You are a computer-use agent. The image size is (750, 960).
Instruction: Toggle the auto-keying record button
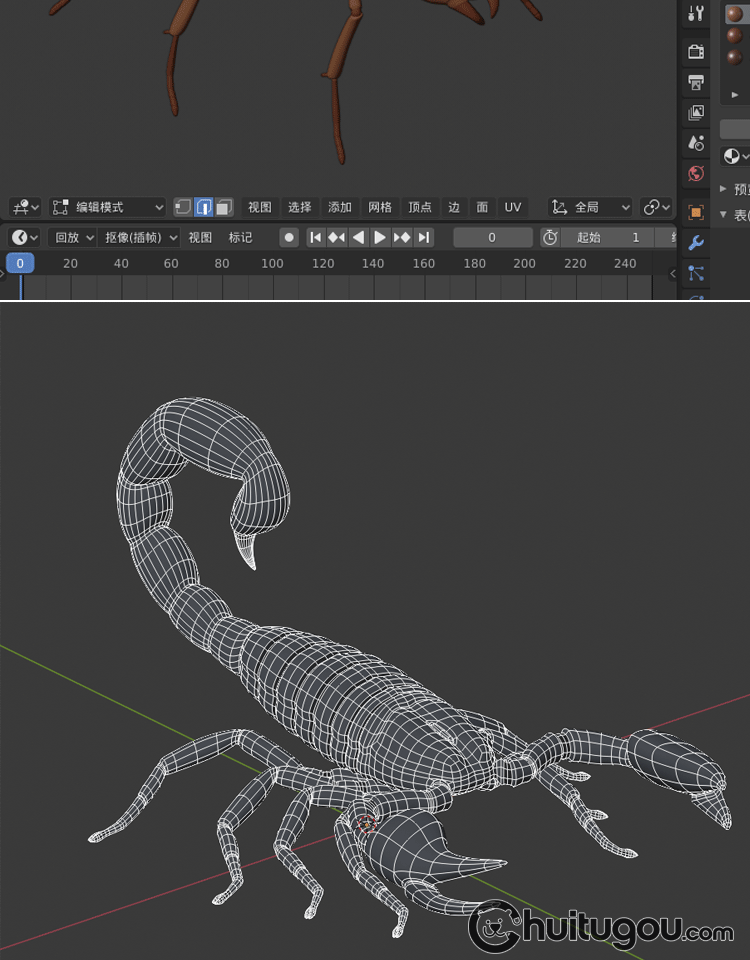pos(289,237)
